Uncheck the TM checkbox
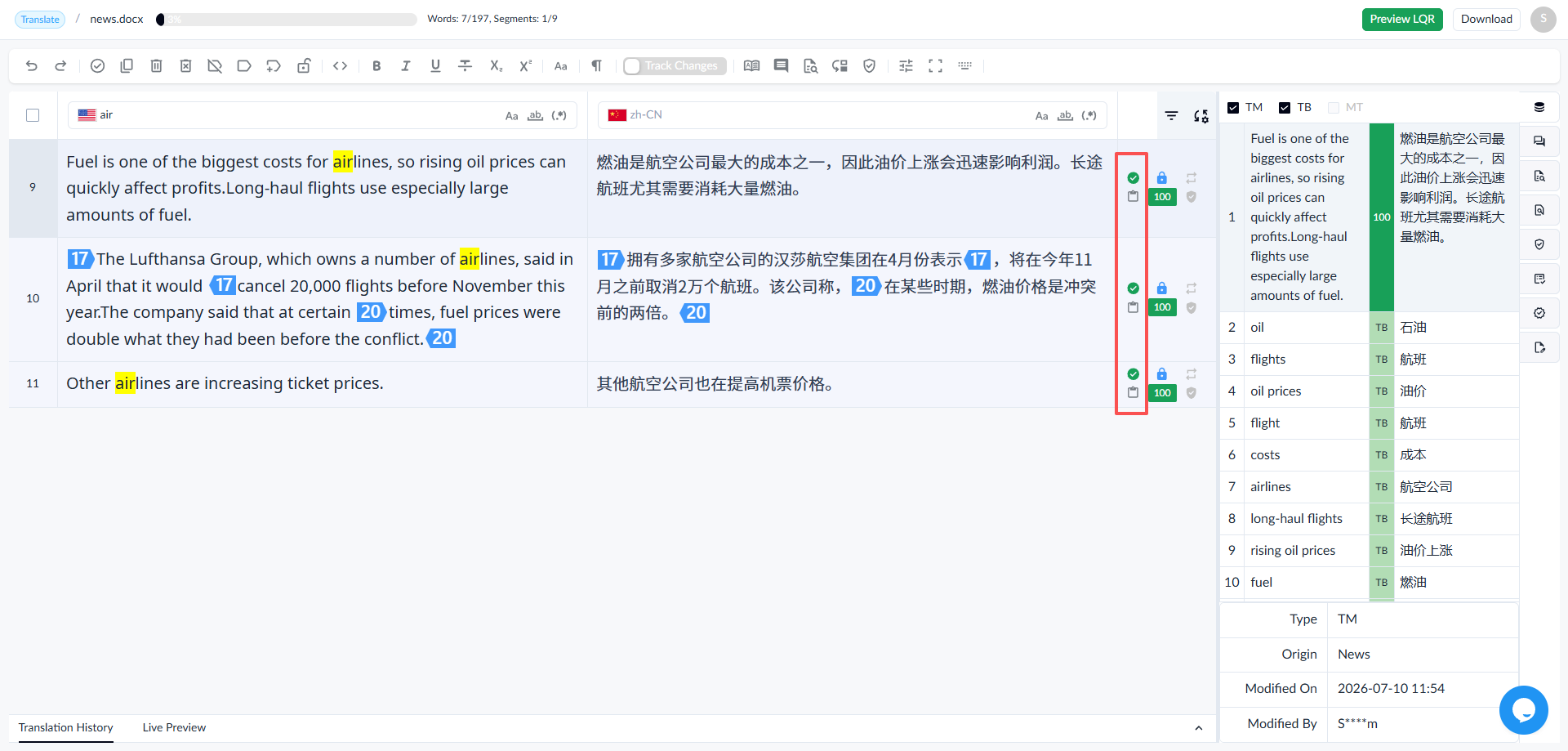This screenshot has height=751, width=1568. point(1233,108)
